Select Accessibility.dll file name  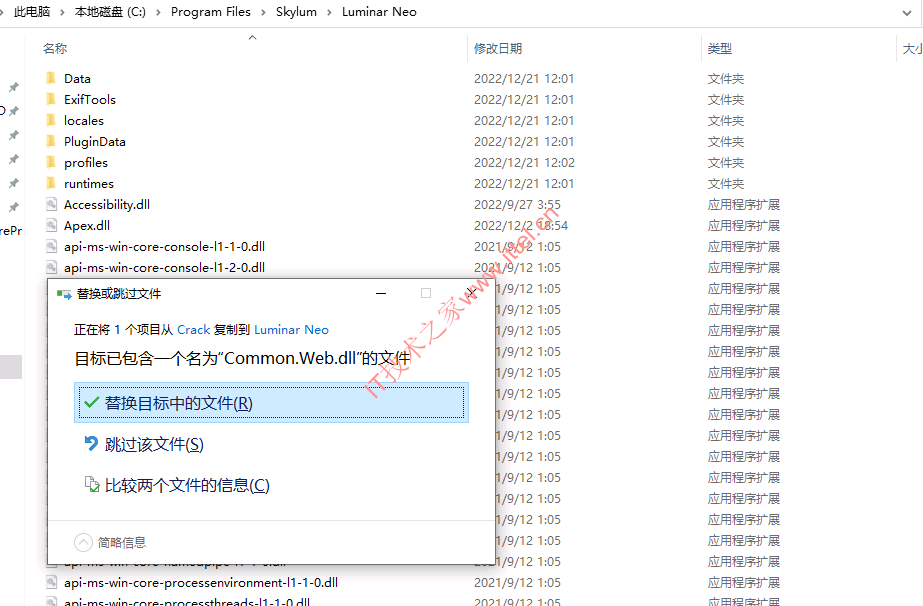(107, 204)
